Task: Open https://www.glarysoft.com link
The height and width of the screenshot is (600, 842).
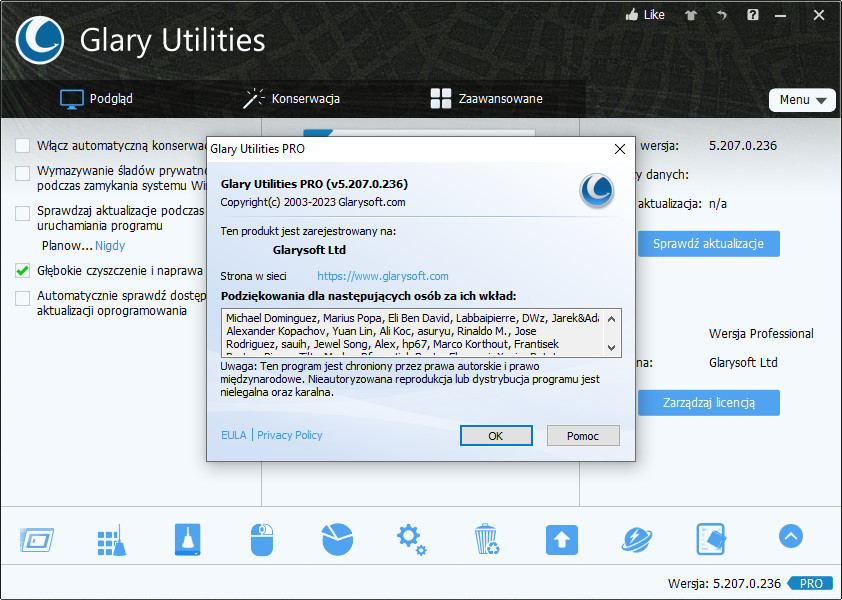Action: click(383, 276)
